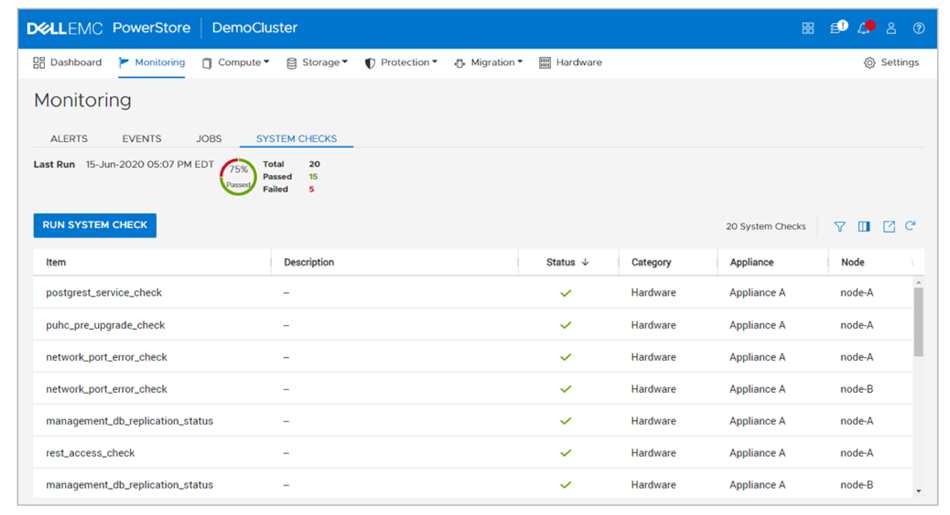Select management_db_replication_status row for node-B

[x=473, y=485]
